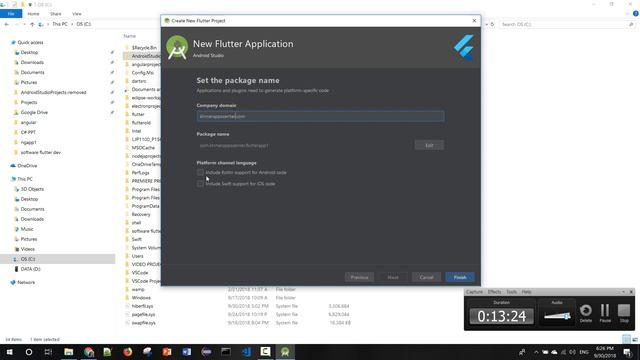Select the $Recycle.Bin folder in the list
This screenshot has height=360, width=640.
[x=144, y=48]
